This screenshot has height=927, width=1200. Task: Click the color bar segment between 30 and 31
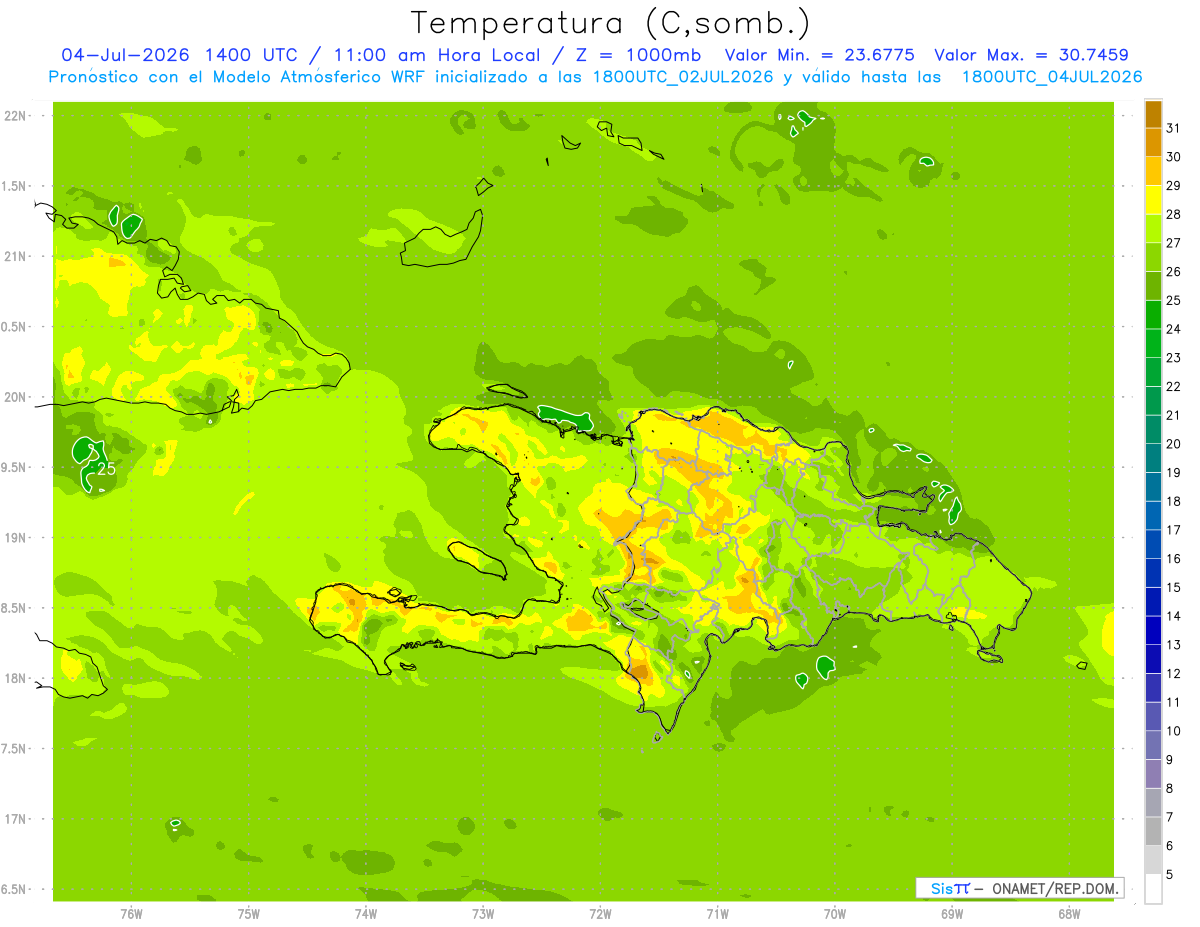[1153, 142]
